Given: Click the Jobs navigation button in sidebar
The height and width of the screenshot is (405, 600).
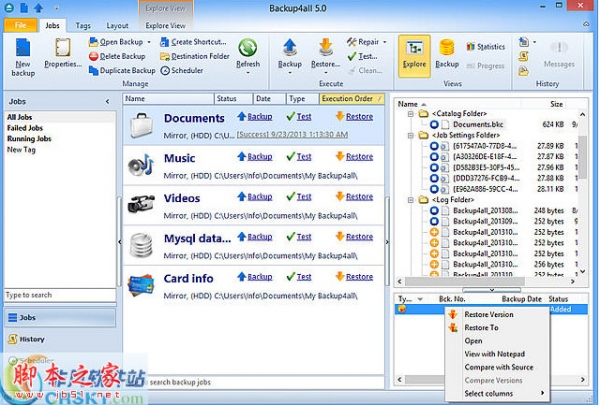Looking at the screenshot, I should coord(60,317).
